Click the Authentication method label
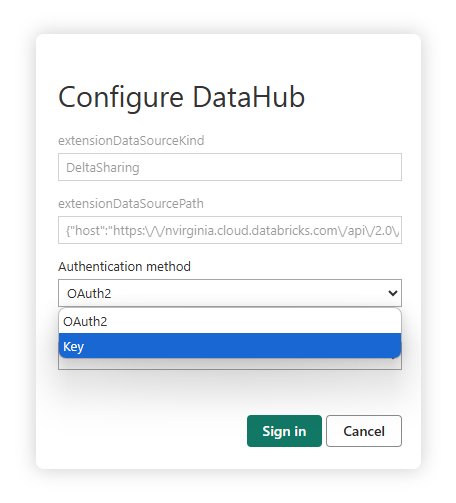 (x=124, y=267)
